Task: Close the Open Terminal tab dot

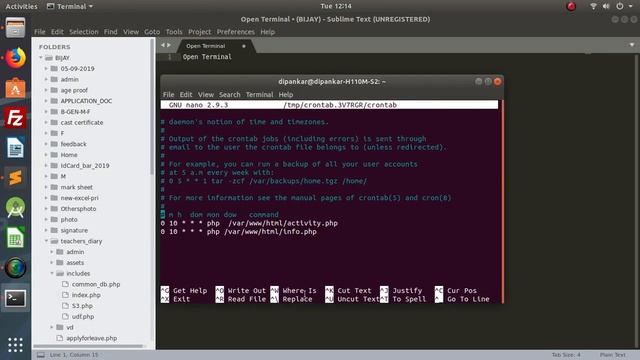Action: coord(244,46)
